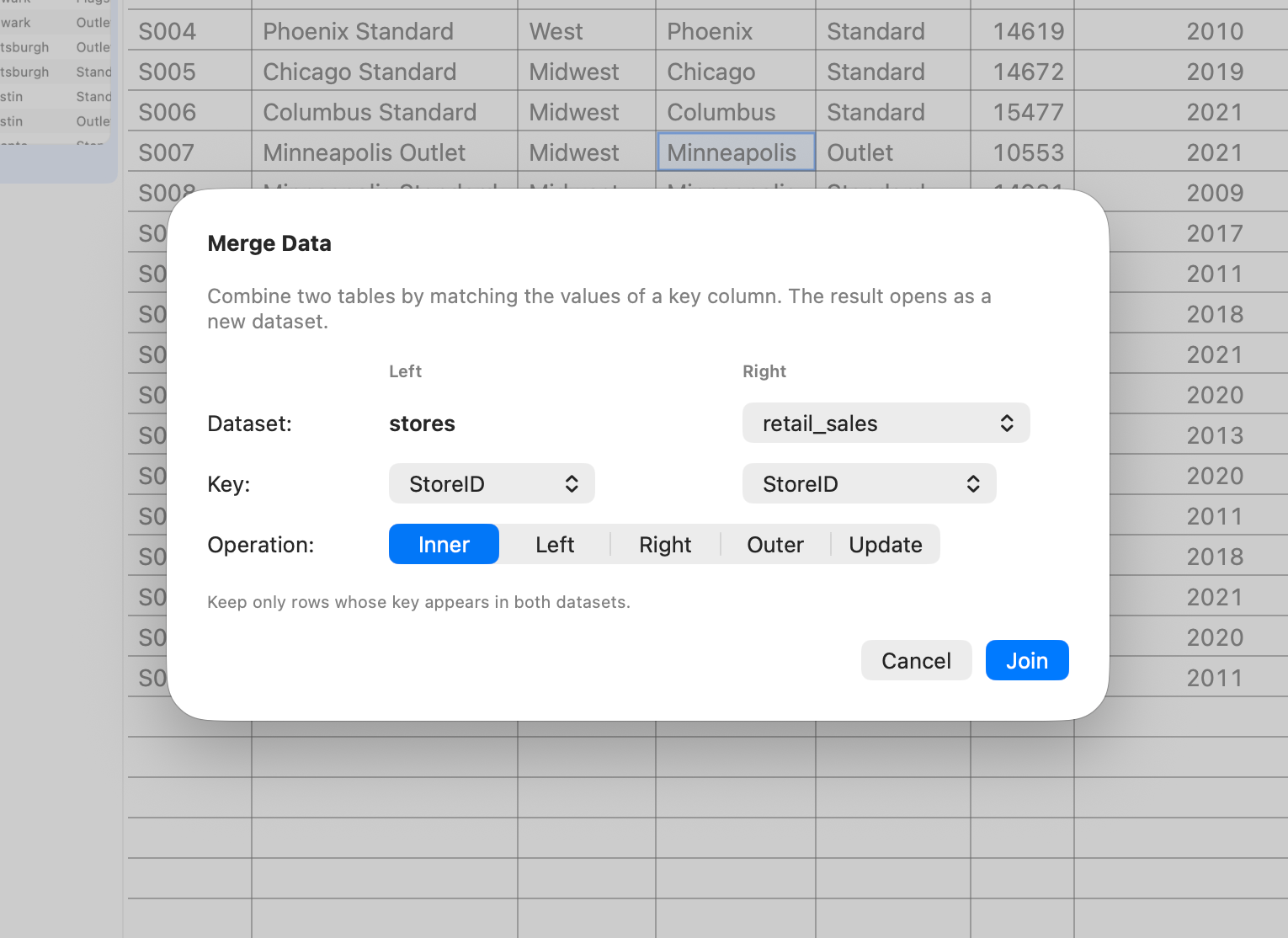The width and height of the screenshot is (1288, 938).
Task: Click the Chicago Standard cell
Action: (x=385, y=72)
